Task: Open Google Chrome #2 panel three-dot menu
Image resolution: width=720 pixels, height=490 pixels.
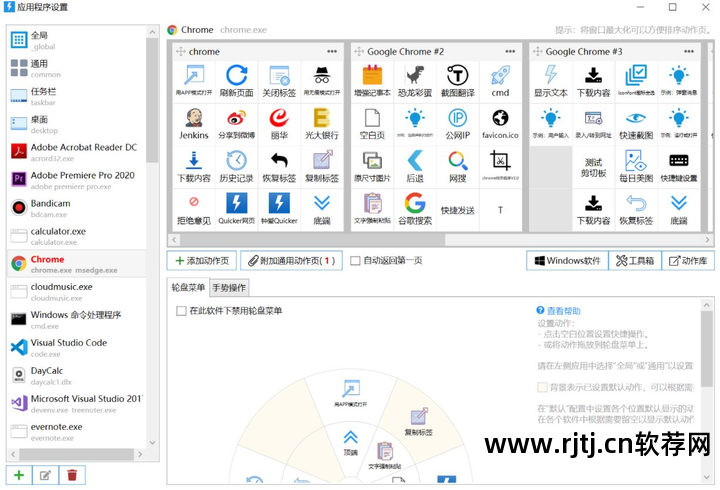Action: coord(510,51)
